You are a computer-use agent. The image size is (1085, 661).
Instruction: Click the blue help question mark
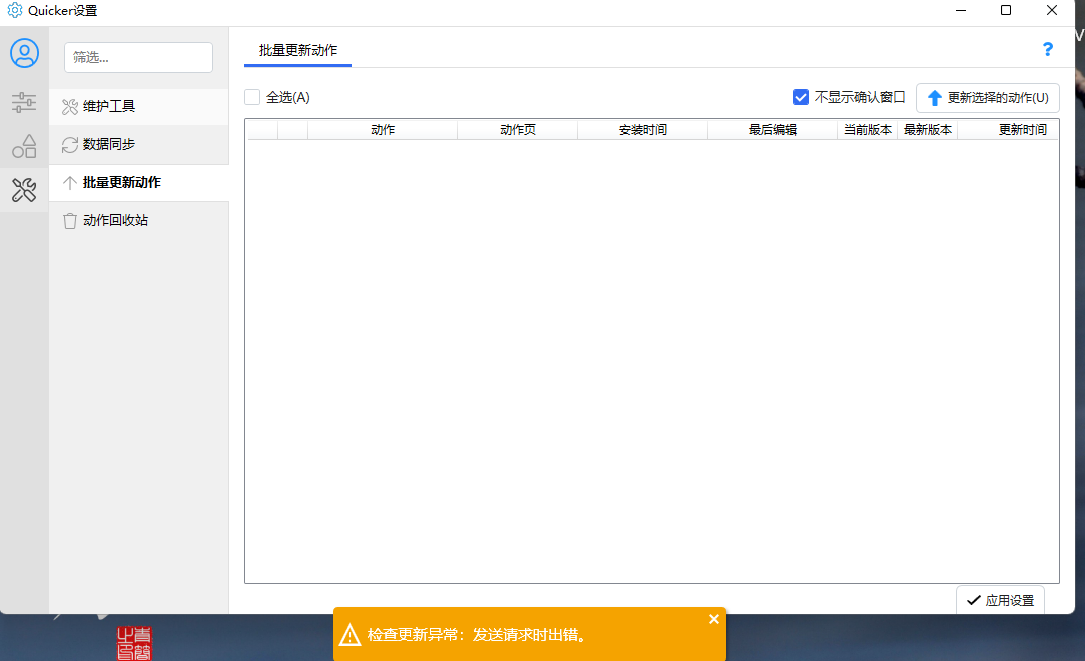pos(1048,49)
